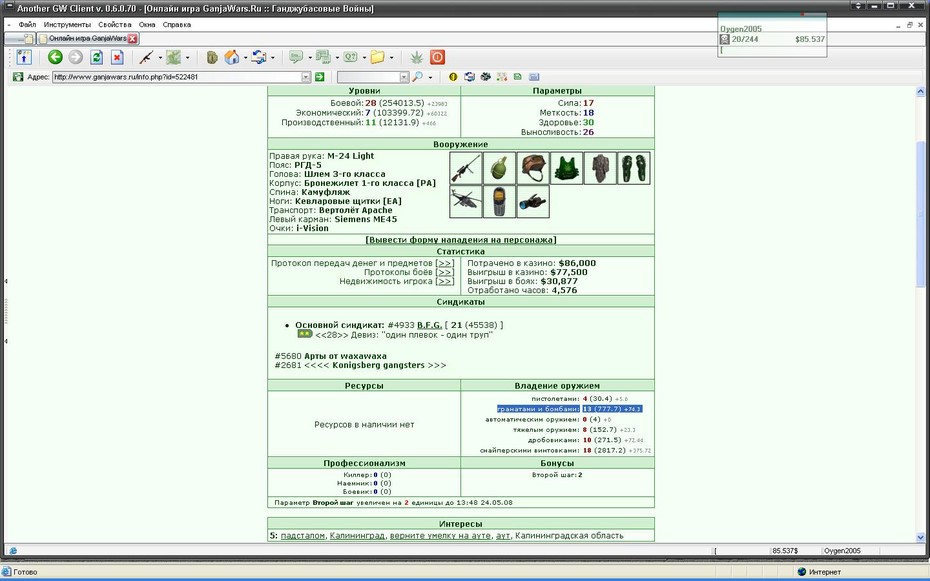Open the address bar dropdown arrow
Screen dimensions: 930x581
306,77
